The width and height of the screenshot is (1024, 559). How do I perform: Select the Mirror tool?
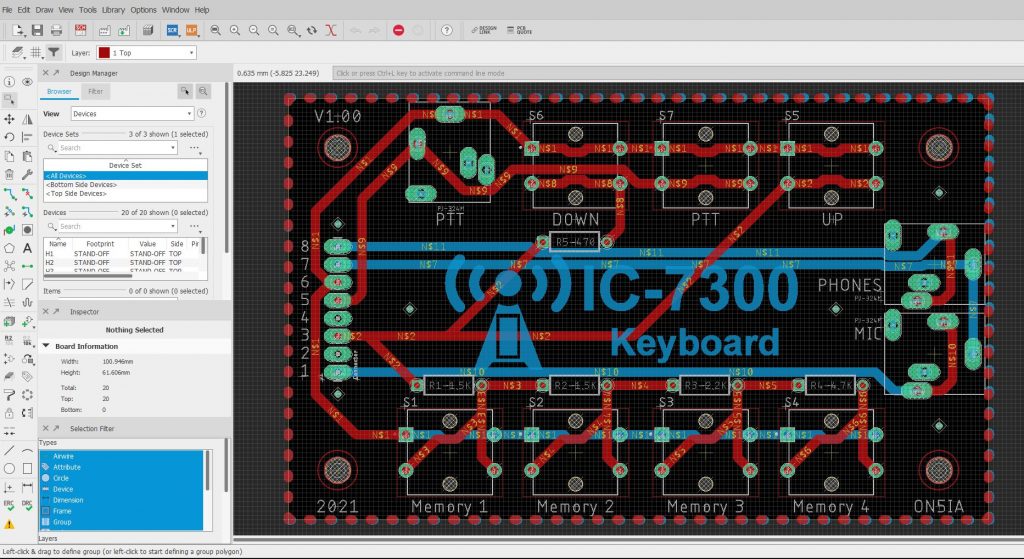point(27,119)
